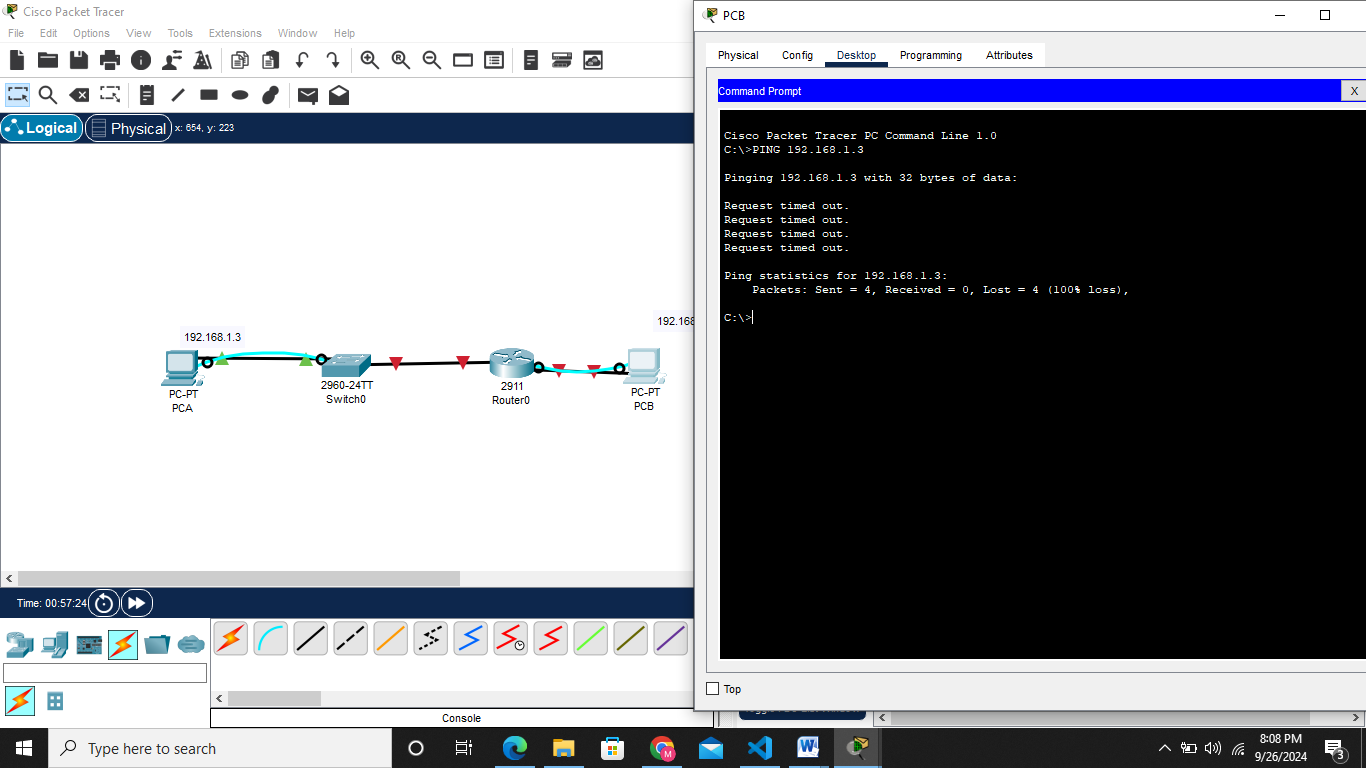Open the Extensions menu
This screenshot has width=1366, height=768.
[x=235, y=33]
